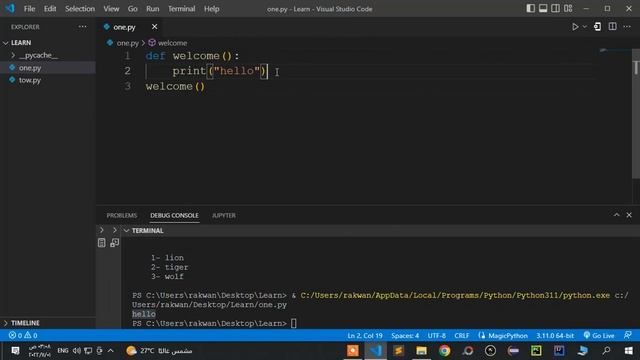
Task: Open editor More Actions ellipsis
Action: (627, 27)
